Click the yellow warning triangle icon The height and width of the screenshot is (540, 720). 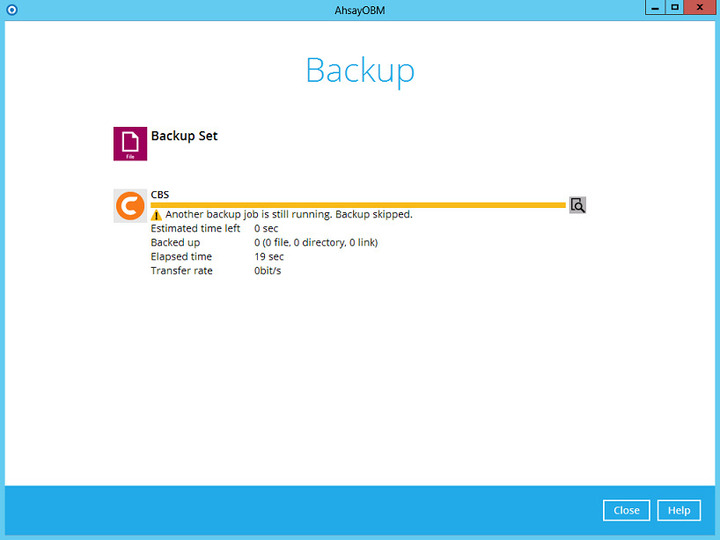click(x=157, y=215)
